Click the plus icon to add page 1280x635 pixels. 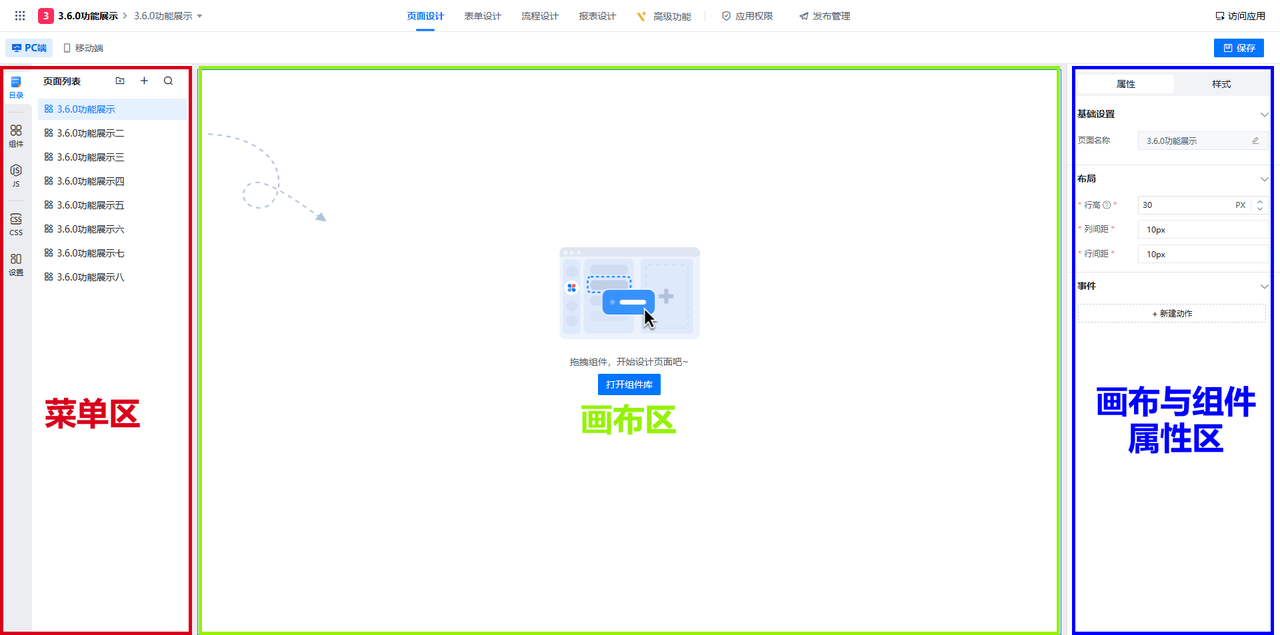click(x=144, y=81)
